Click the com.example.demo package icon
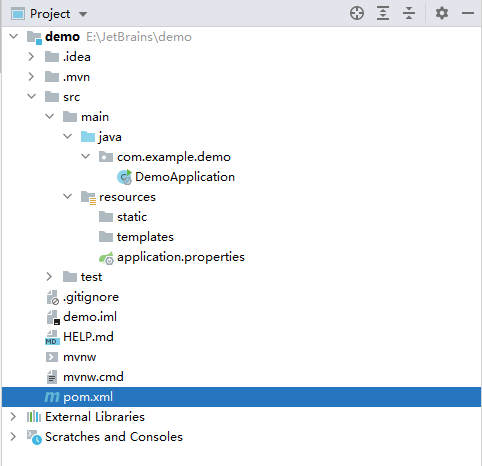The image size is (482, 466). [x=106, y=157]
